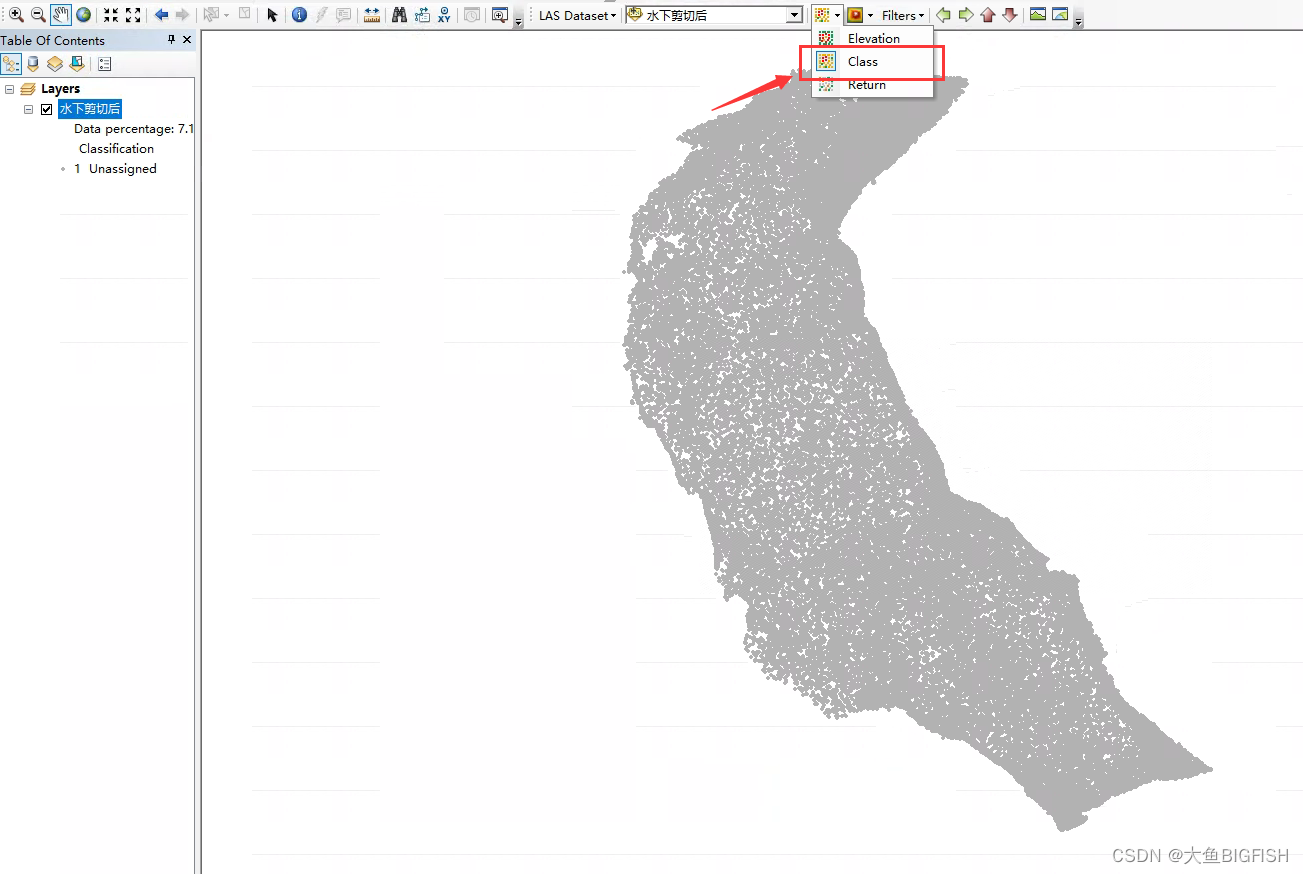Switch TOC to List By Source view

pyautogui.click(x=32, y=63)
